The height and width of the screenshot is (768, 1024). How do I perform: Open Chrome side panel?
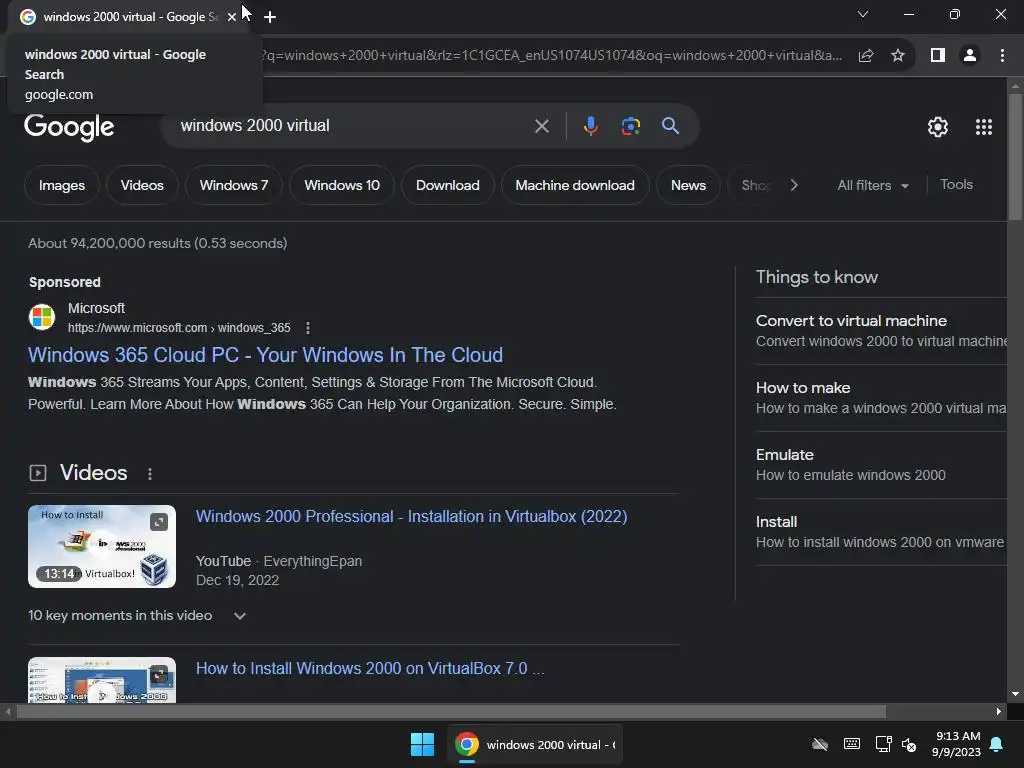coord(938,56)
